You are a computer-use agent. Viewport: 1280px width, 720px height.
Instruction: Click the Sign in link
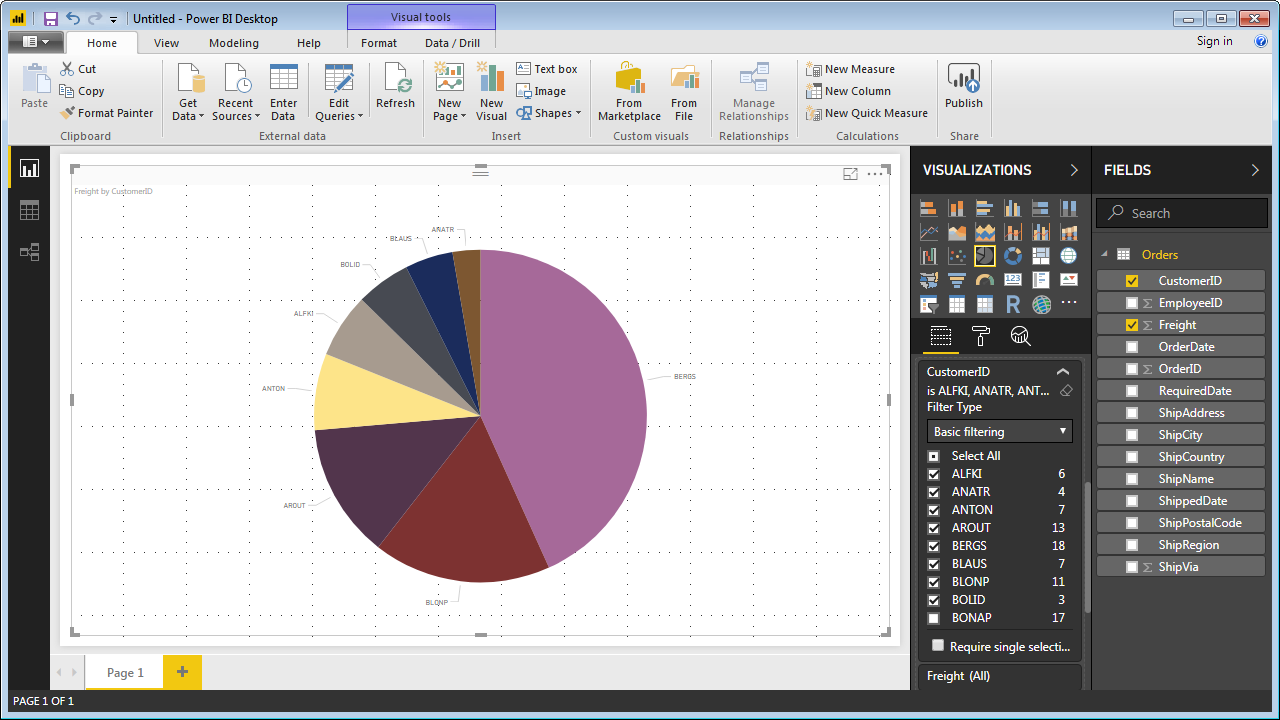1214,41
